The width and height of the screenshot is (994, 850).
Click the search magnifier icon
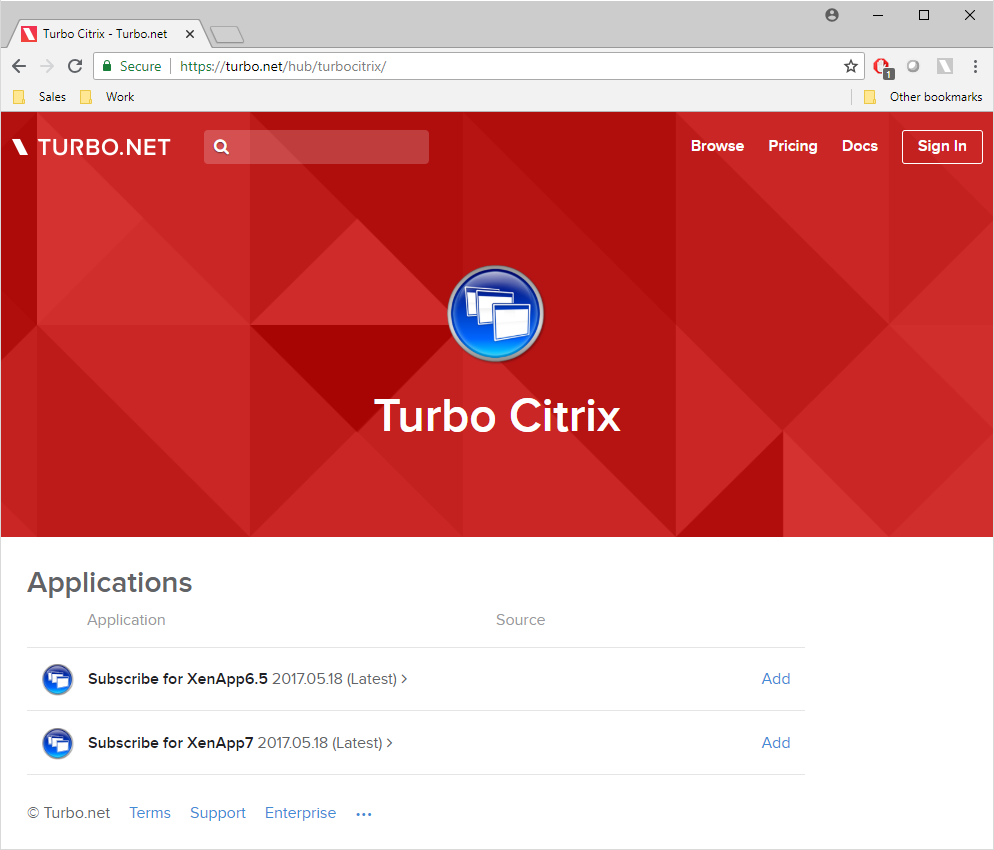coord(221,146)
